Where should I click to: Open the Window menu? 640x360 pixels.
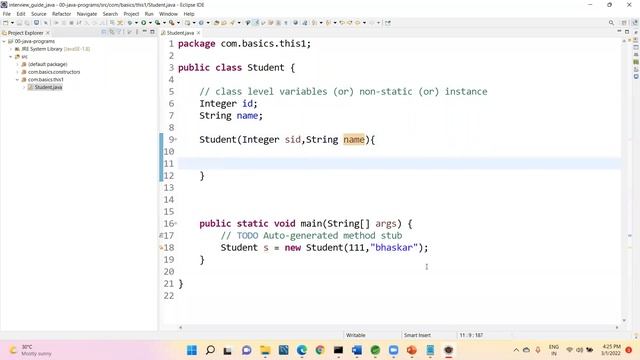tap(168, 14)
